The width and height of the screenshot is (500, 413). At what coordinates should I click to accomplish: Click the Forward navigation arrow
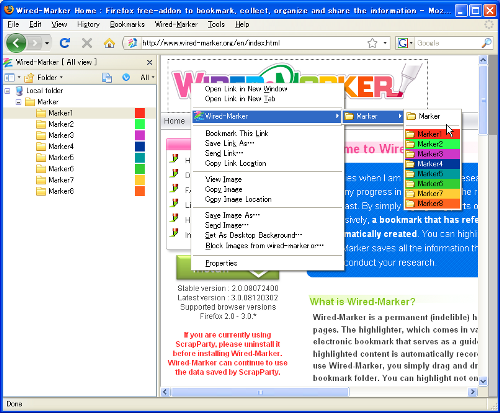pyautogui.click(x=35, y=43)
